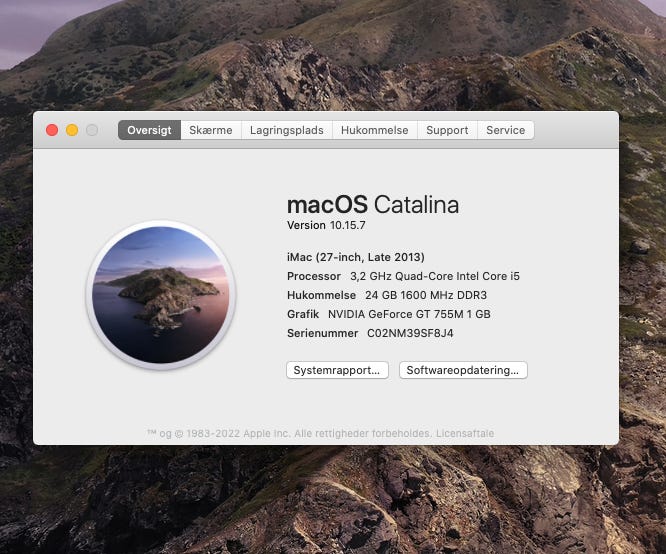Click the Serienummer label
Image resolution: width=666 pixels, height=554 pixels.
(322, 333)
